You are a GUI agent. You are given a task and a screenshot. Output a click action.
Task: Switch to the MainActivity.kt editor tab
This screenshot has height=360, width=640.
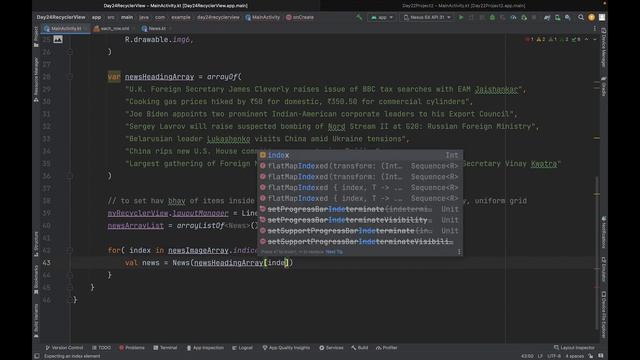pyautogui.click(x=65, y=29)
